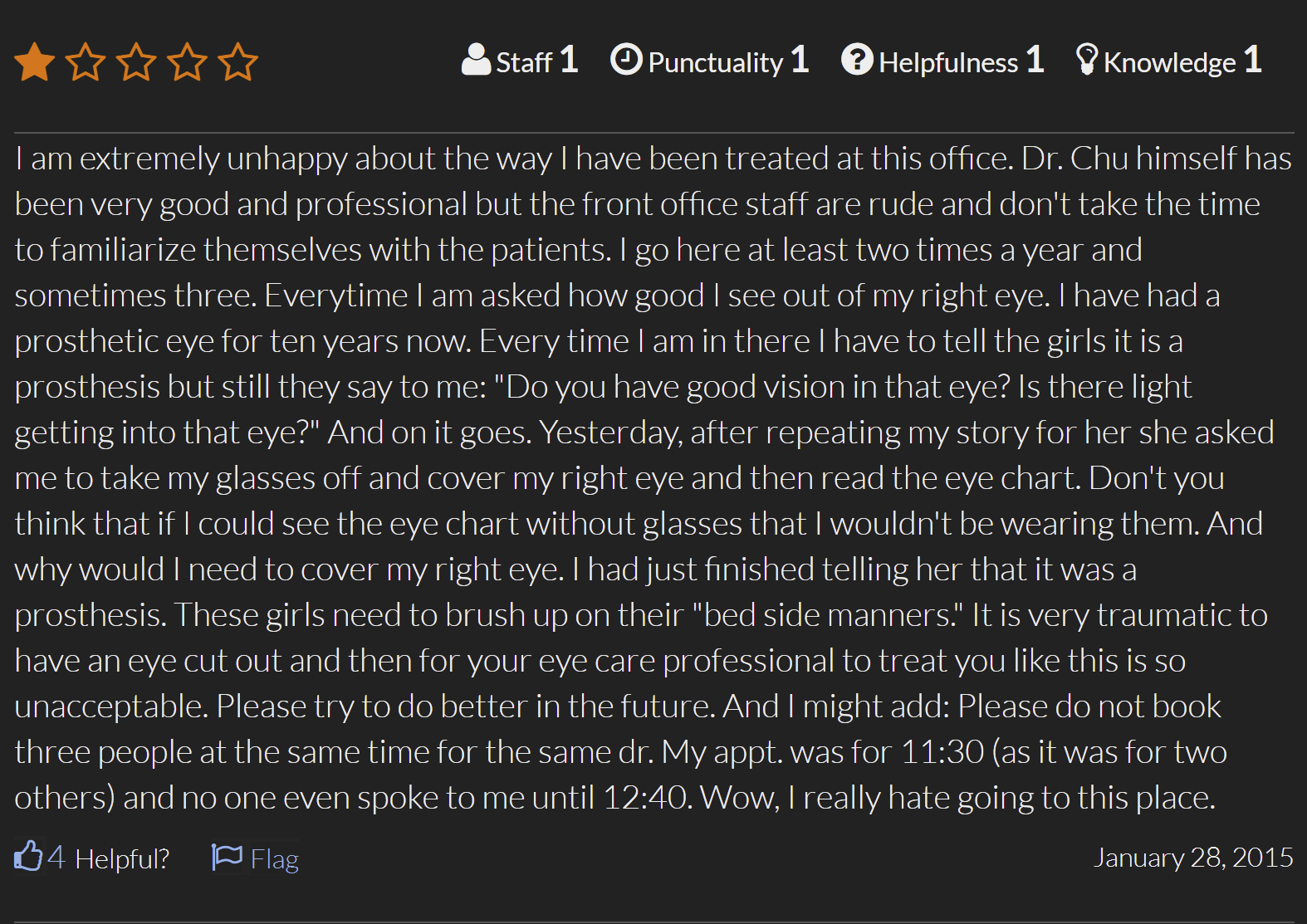
Task: Click the helpful count number 4
Action: click(56, 857)
